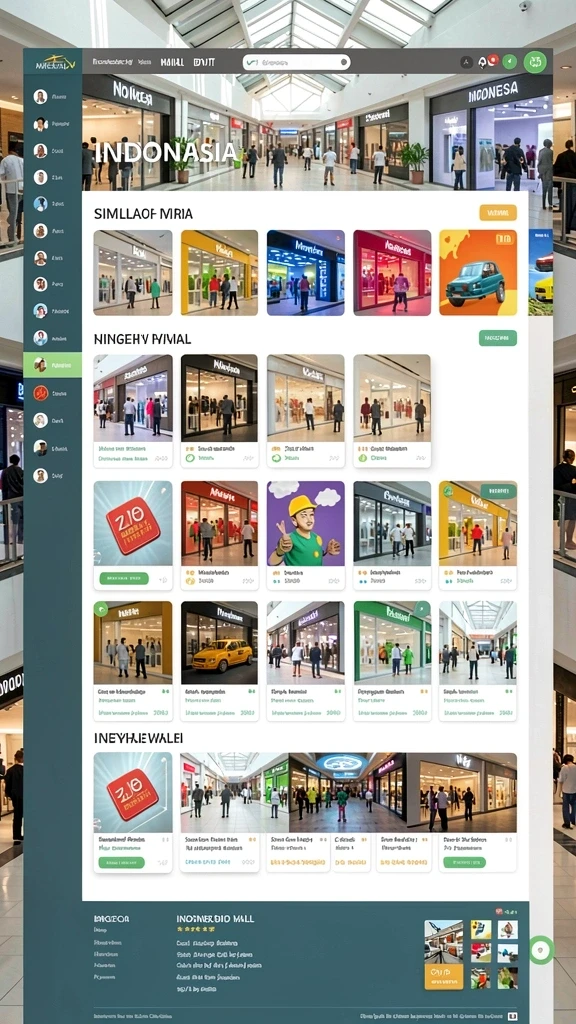Click the yellow button beside SIMLAOF MRIA heading
The height and width of the screenshot is (1024, 576).
pyautogui.click(x=498, y=212)
